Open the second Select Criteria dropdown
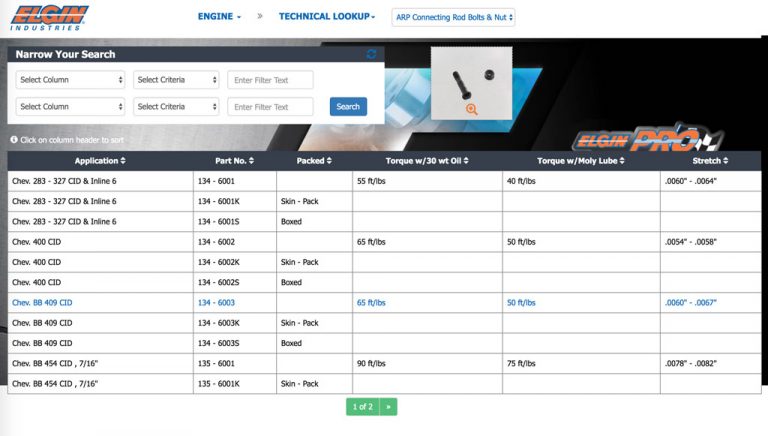Image resolution: width=768 pixels, height=436 pixels. click(176, 107)
